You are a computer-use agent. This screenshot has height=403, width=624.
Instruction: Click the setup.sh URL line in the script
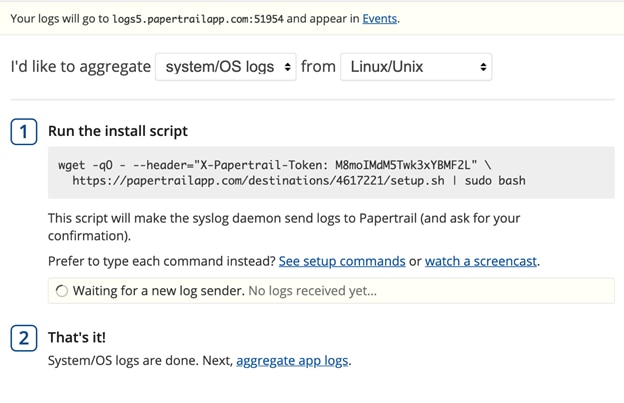(298, 181)
